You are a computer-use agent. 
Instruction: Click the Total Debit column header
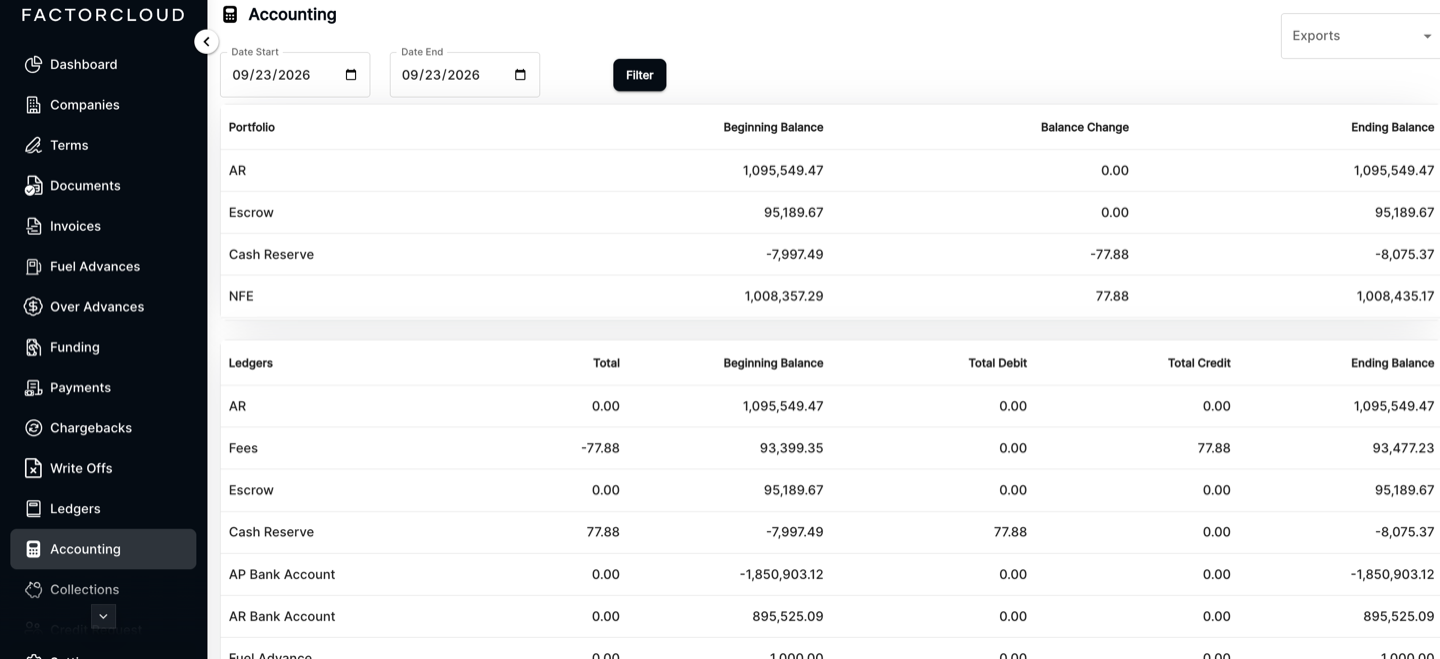click(998, 363)
